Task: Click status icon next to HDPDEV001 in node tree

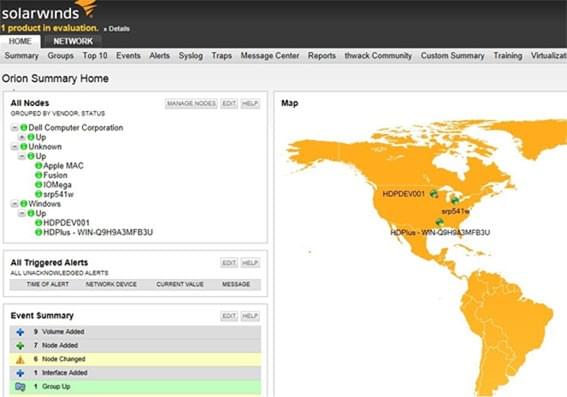Action: tap(38, 223)
